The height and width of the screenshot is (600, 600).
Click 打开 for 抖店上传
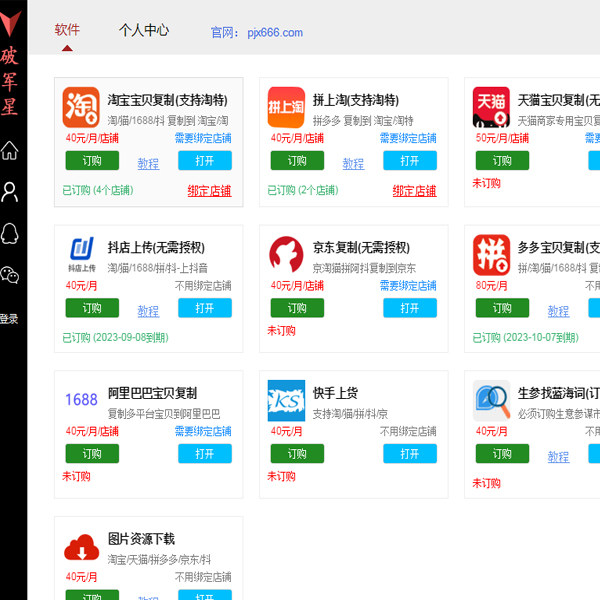pos(205,308)
